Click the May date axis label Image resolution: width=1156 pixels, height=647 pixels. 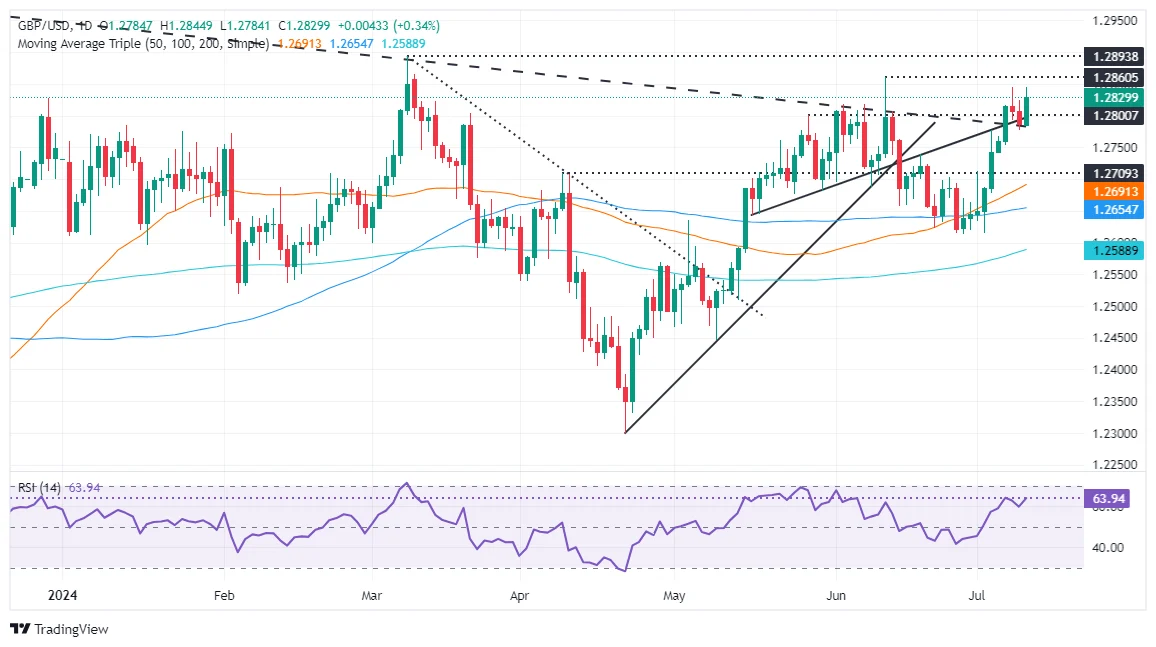pos(674,595)
